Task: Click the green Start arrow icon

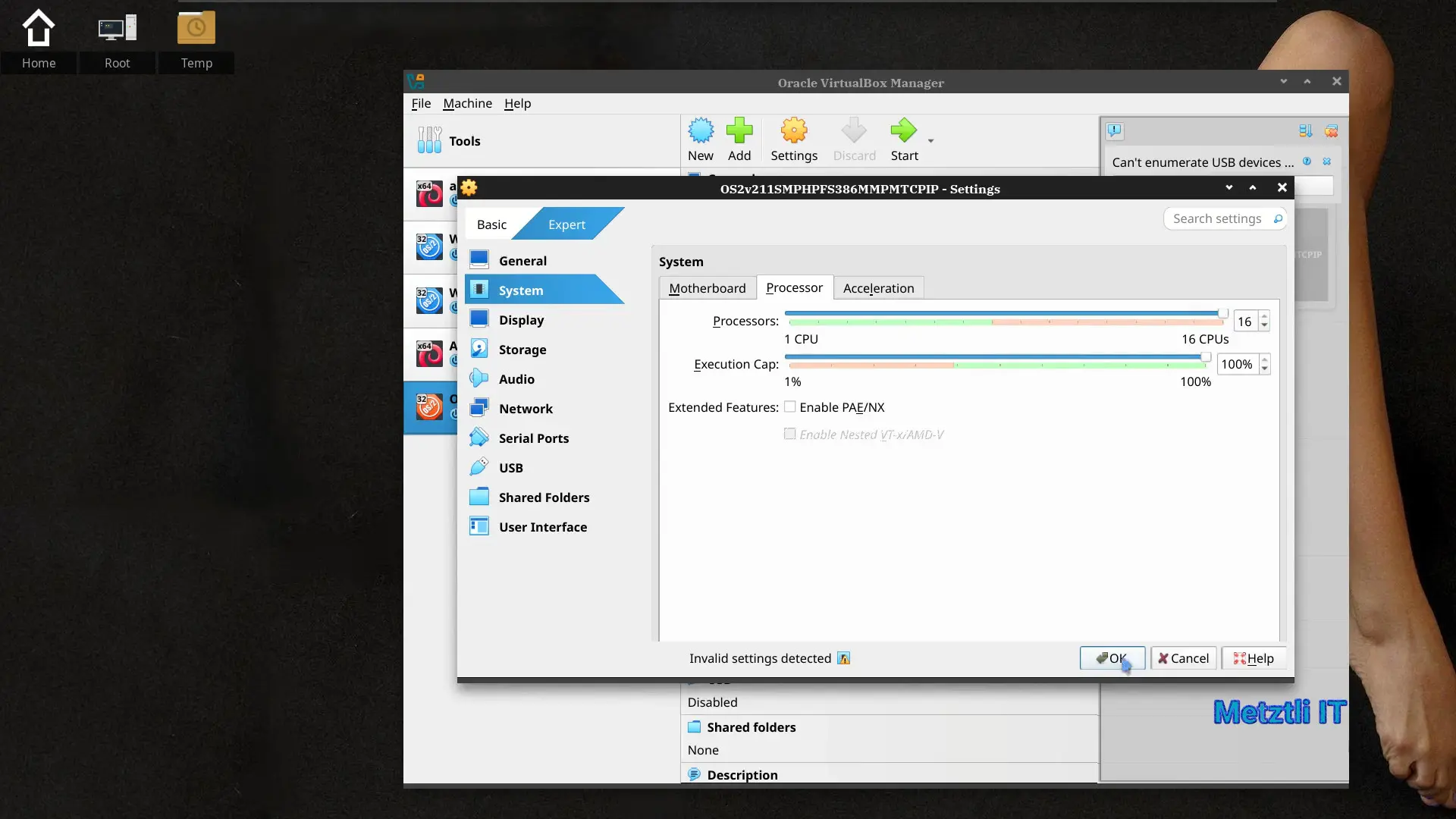Action: click(x=903, y=130)
